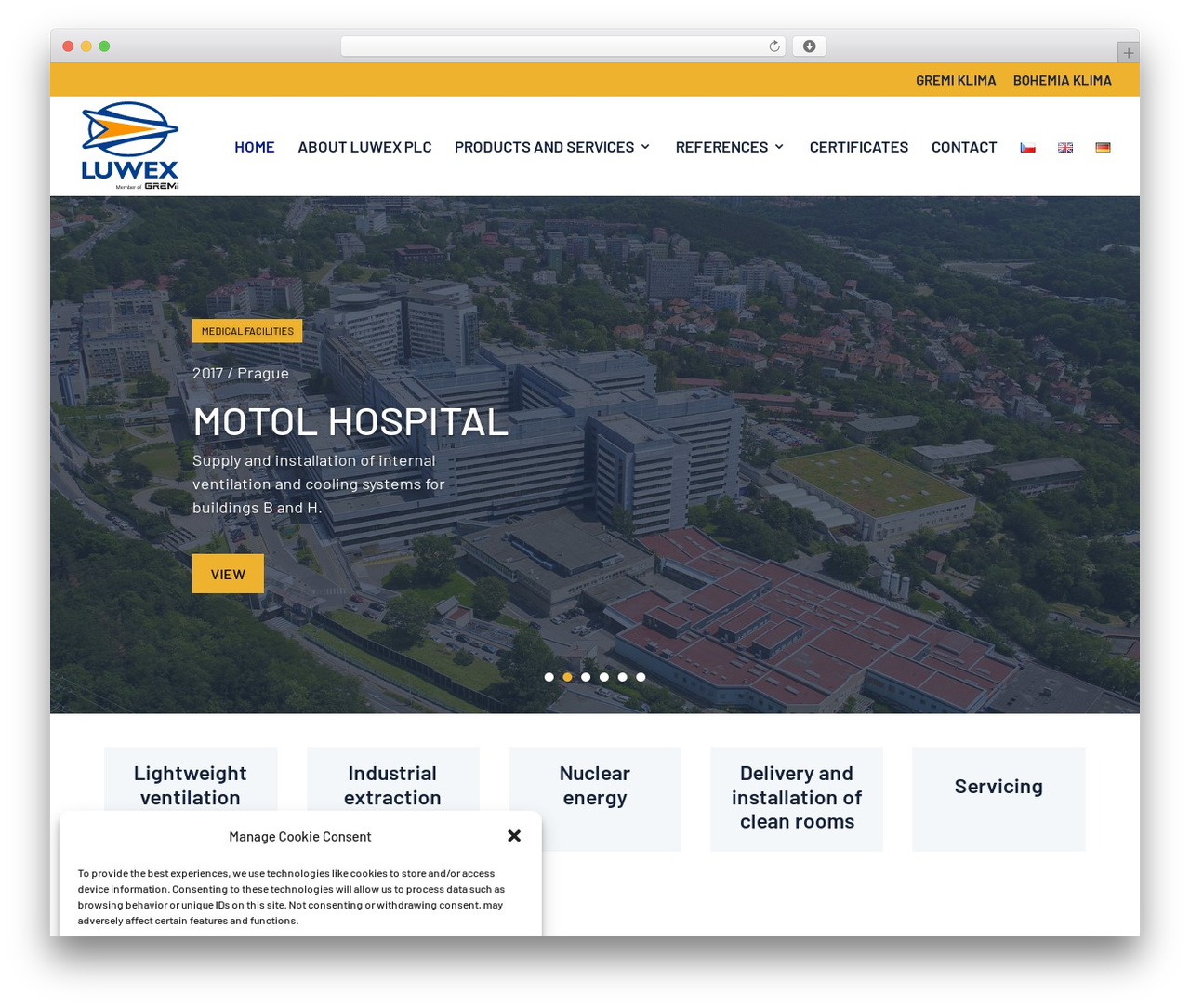1190x1008 pixels.
Task: Open the Bohemia Klima link
Action: pos(1063,80)
